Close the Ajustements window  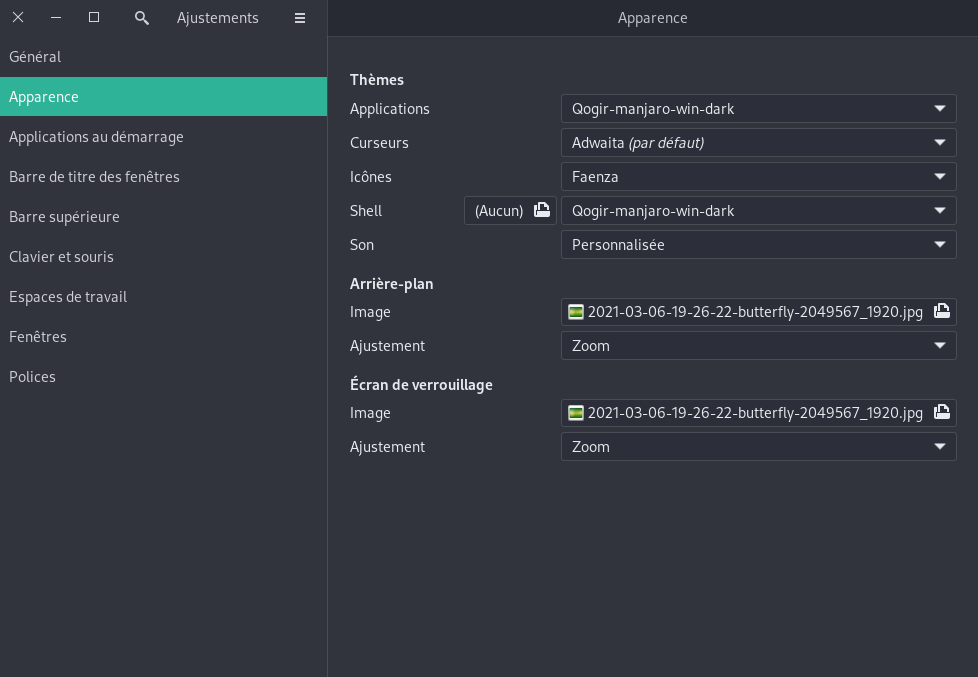click(18, 17)
